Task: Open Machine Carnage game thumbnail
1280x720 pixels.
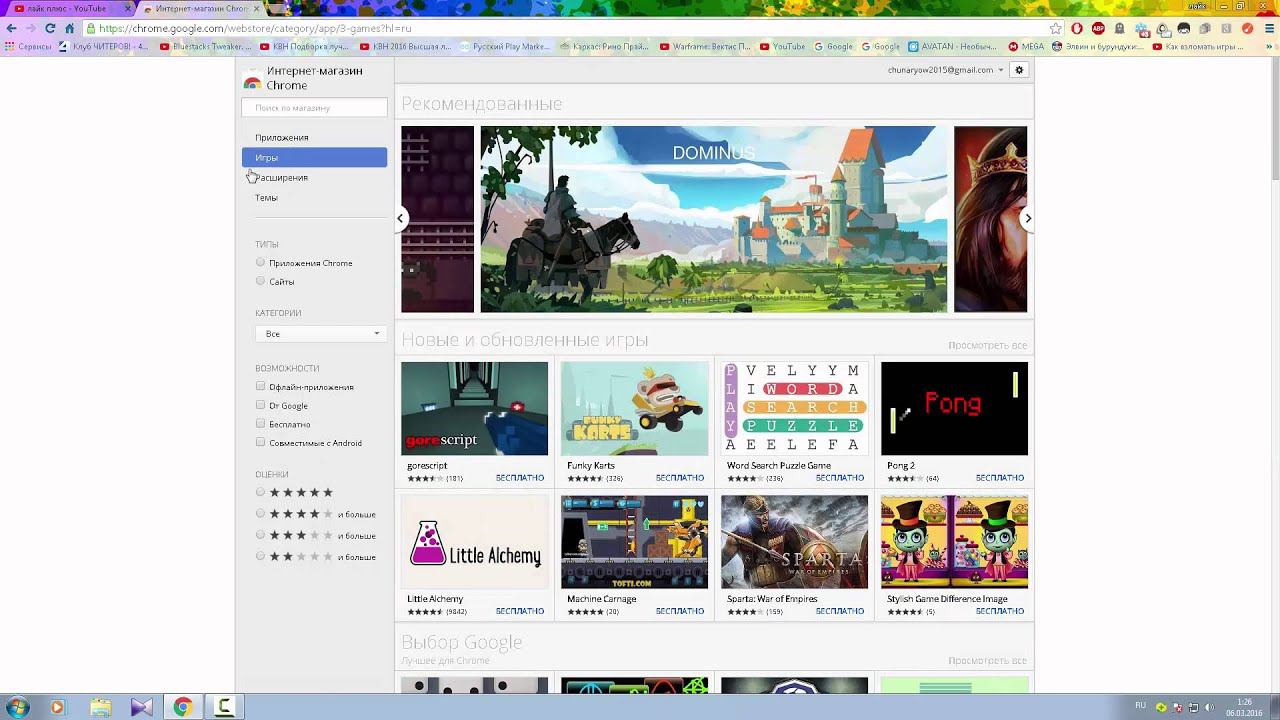Action: pos(634,542)
